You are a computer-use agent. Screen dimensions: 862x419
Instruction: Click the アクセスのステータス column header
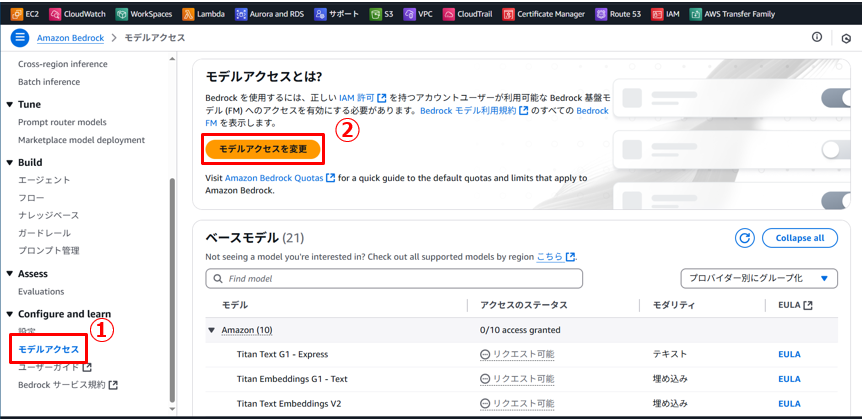523,305
